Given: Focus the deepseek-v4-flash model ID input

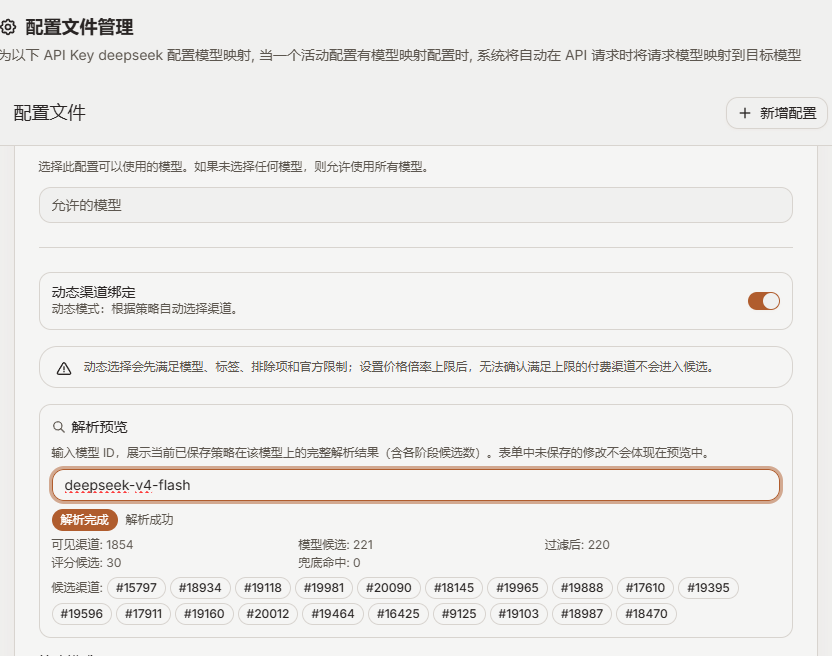Looking at the screenshot, I should tap(415, 485).
